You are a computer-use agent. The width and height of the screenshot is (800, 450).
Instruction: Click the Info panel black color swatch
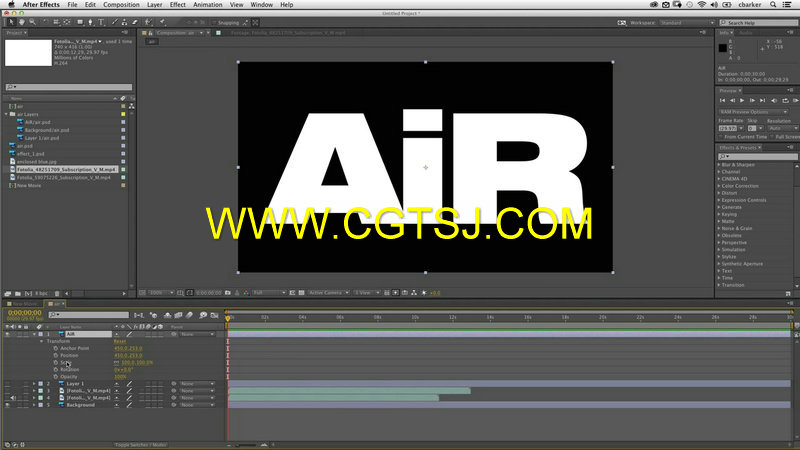point(722,47)
